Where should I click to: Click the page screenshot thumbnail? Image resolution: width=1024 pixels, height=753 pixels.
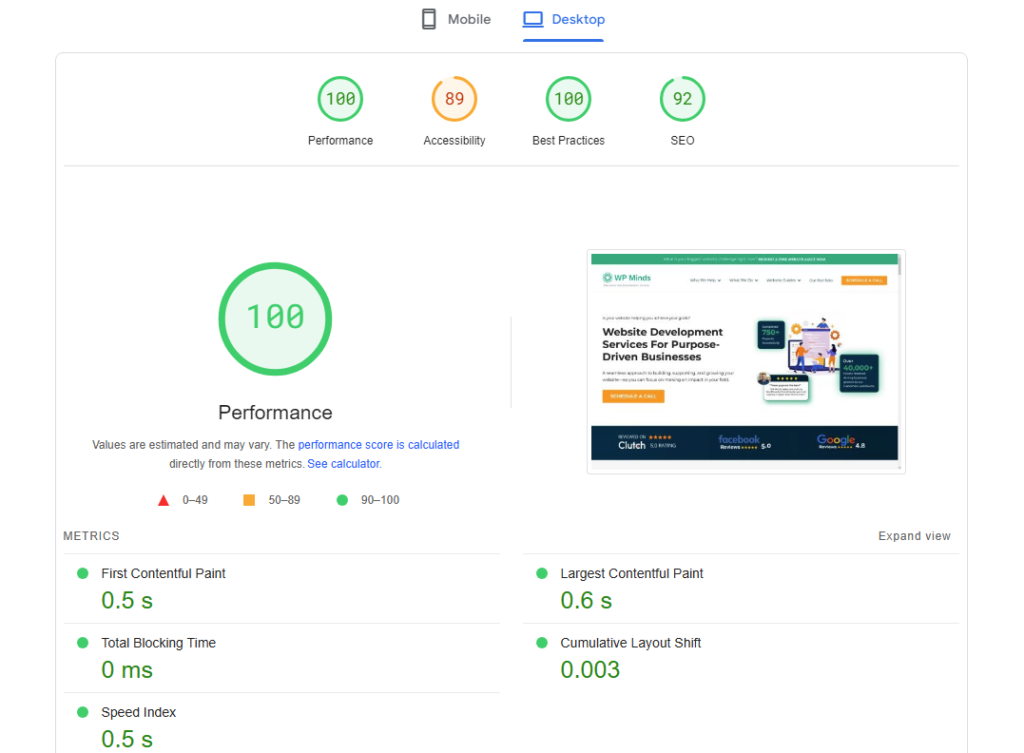pyautogui.click(x=746, y=361)
